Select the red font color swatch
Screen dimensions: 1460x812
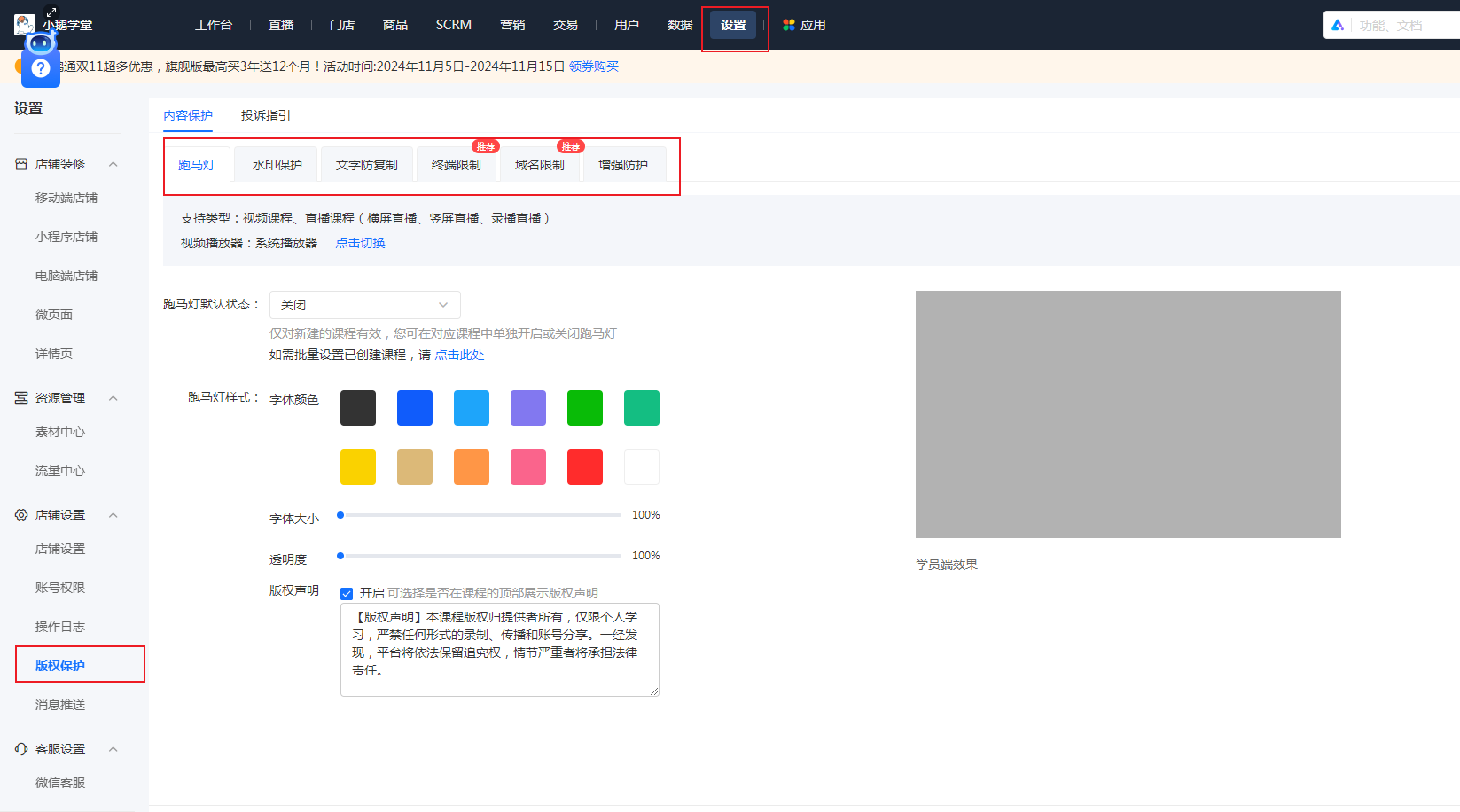point(584,467)
